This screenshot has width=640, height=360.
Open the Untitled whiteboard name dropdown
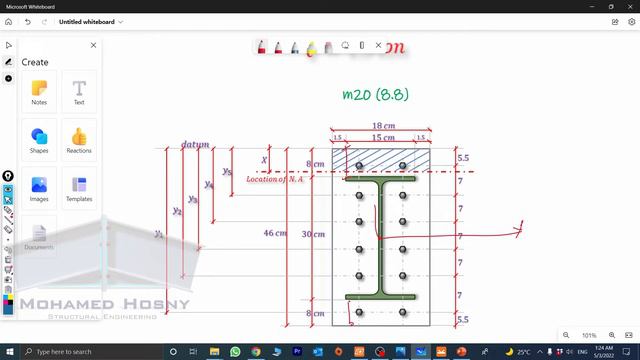click(x=91, y=22)
